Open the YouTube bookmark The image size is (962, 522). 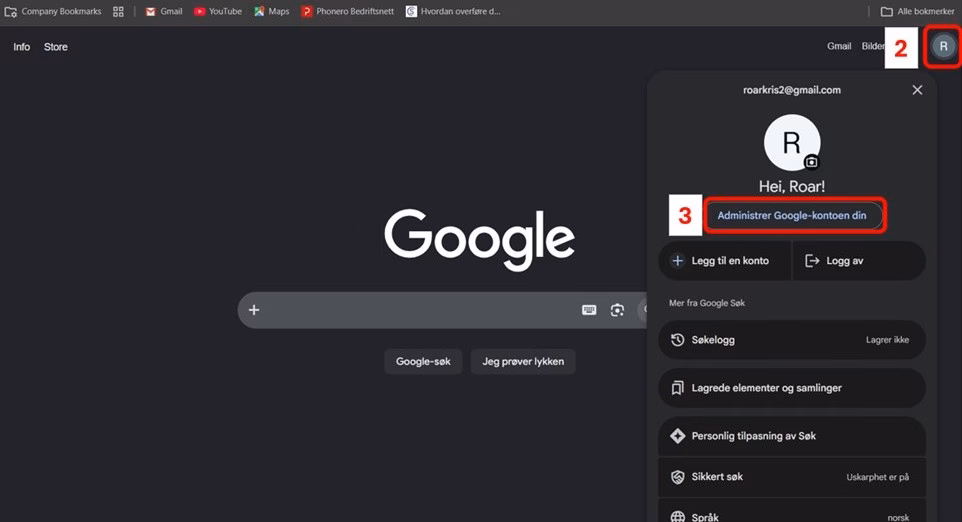tap(218, 11)
